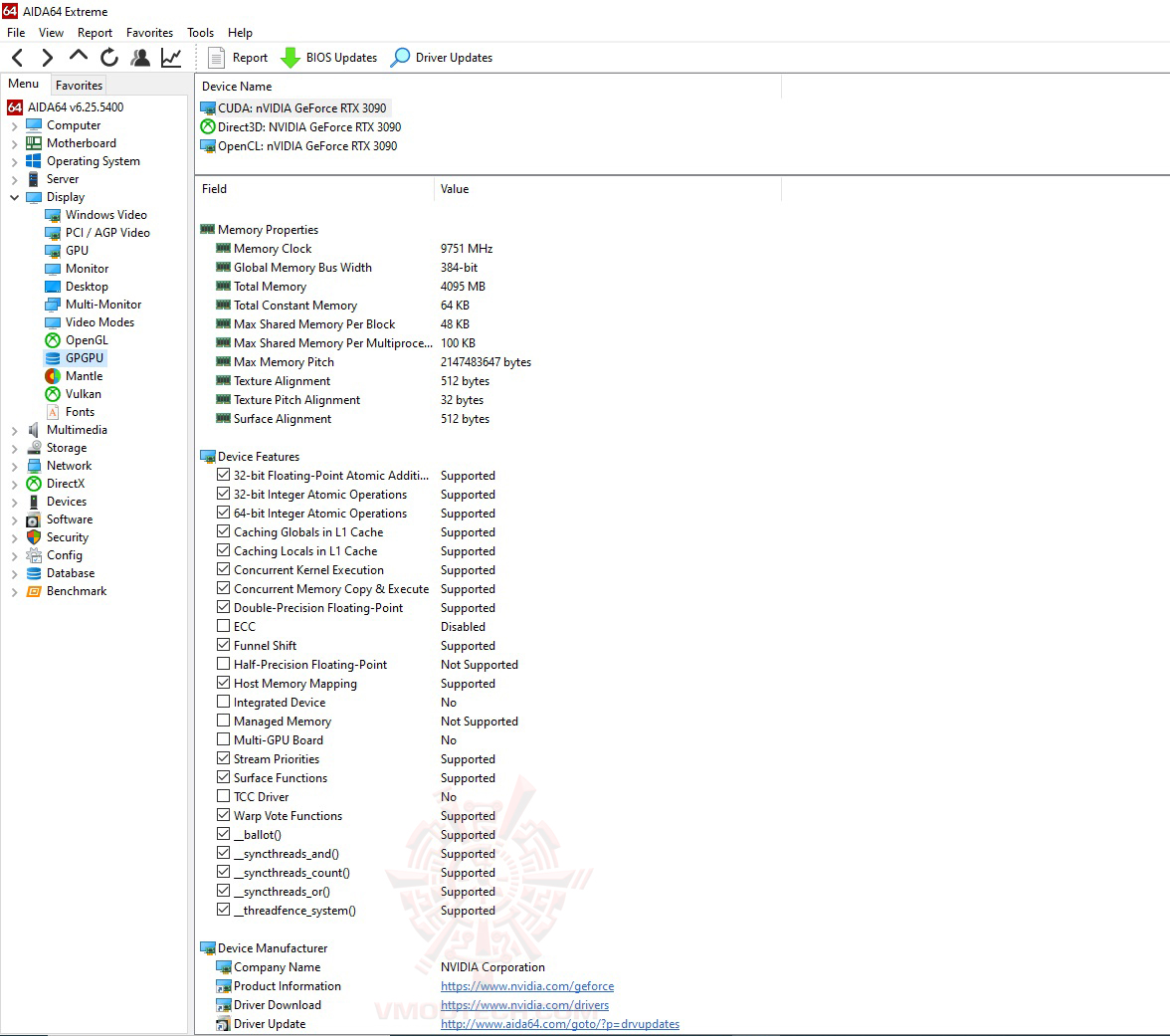Click the Field column header

coord(314,189)
